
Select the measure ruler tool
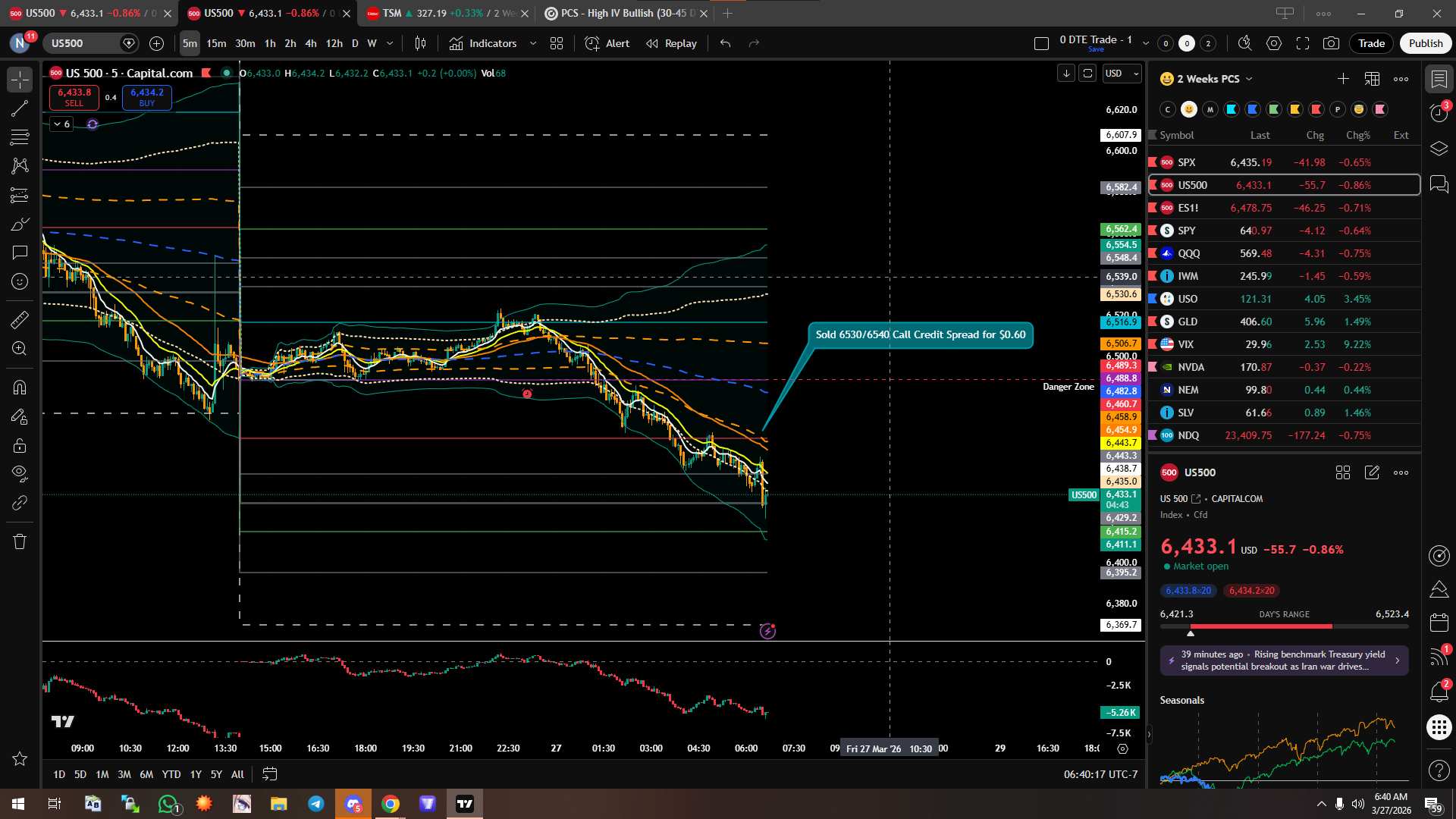click(20, 320)
